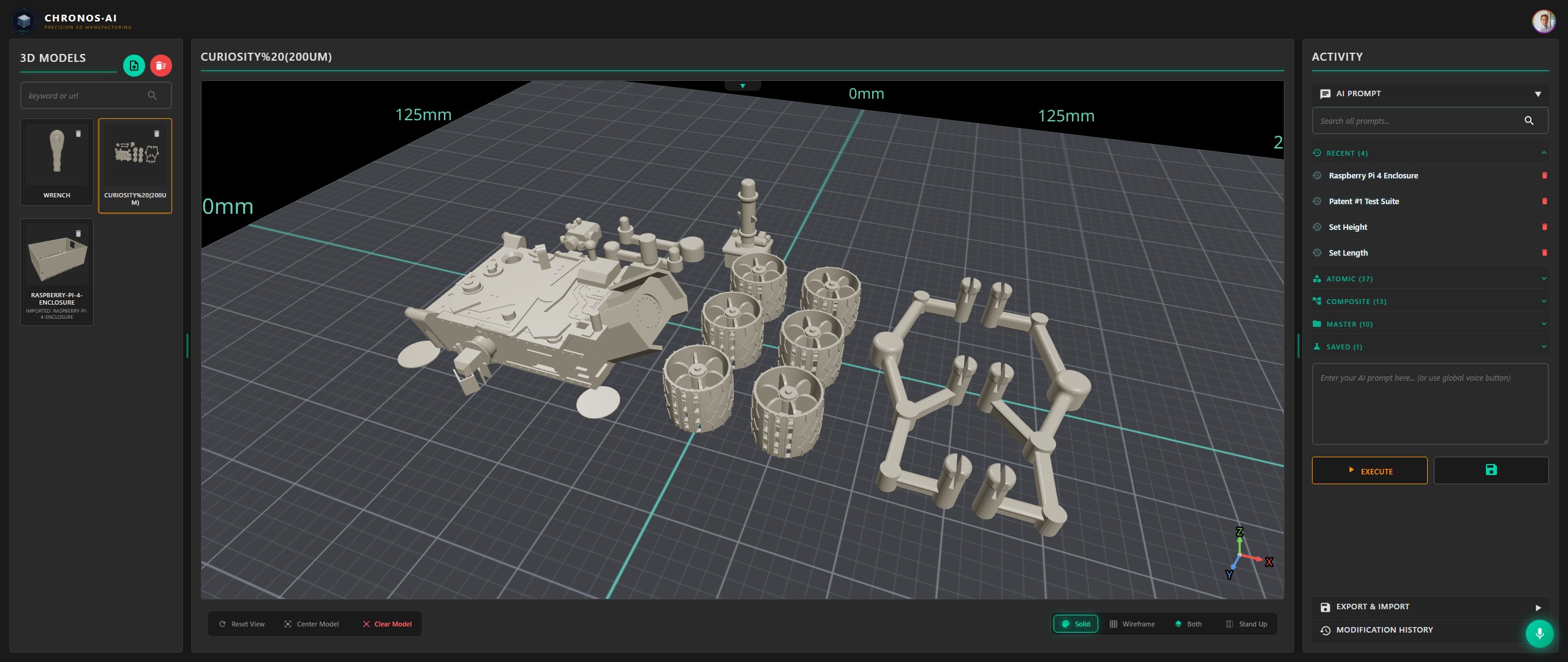Click the save prompt floppy disk button
The image size is (1568, 662).
(1491, 470)
